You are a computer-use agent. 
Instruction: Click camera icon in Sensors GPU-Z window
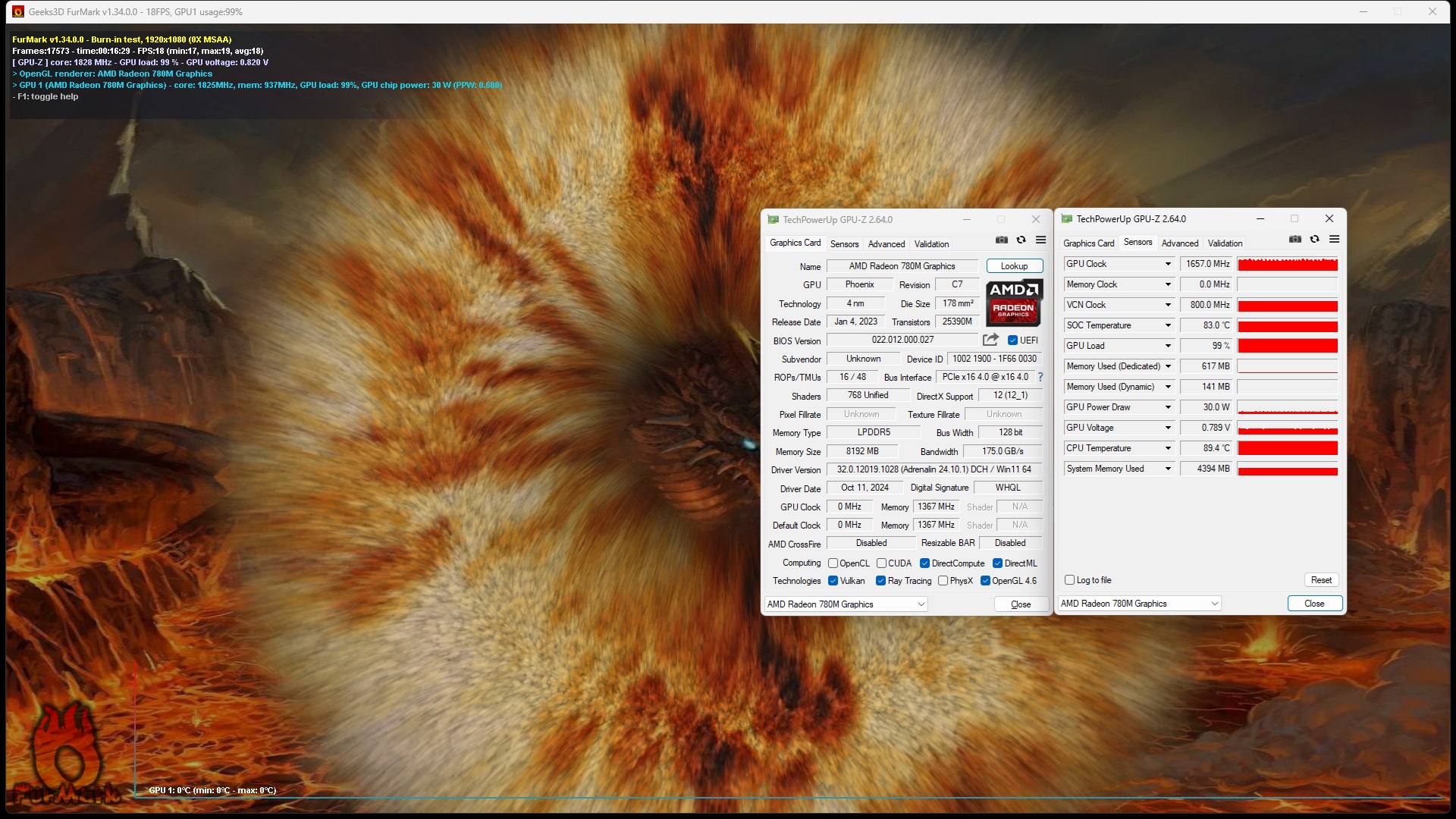(1295, 239)
